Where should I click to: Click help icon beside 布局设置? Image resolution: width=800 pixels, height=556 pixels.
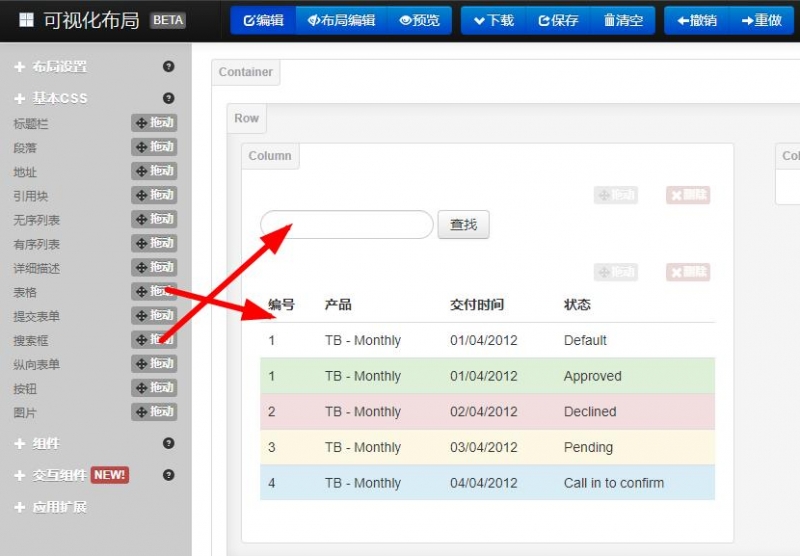point(169,67)
